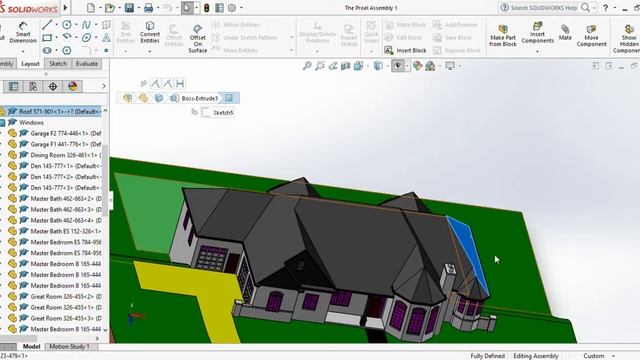The height and width of the screenshot is (360, 640).
Task: Expand more panel tabs with chevron
Action: tap(104, 86)
